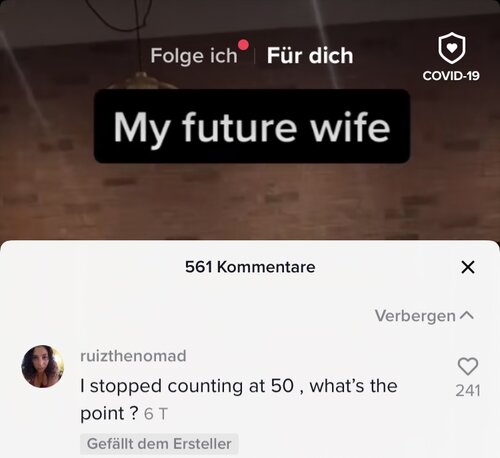Image resolution: width=500 pixels, height=458 pixels.
Task: Switch to the Folge ich tab
Action: [x=194, y=55]
